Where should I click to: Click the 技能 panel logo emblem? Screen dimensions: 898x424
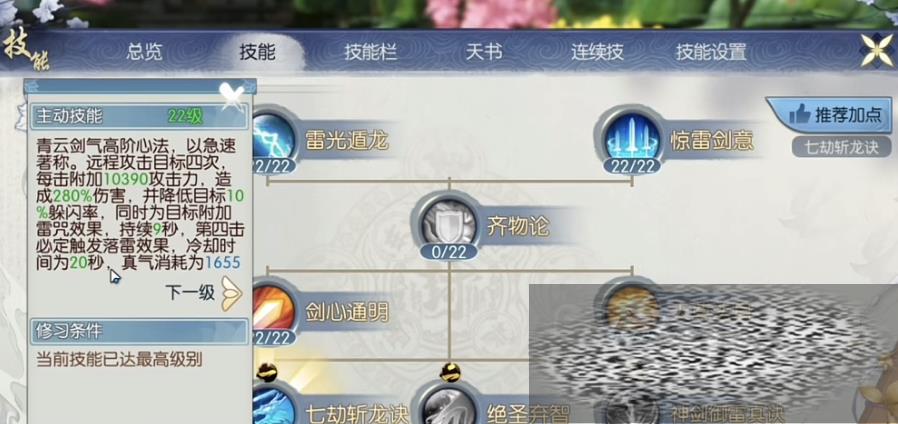pos(26,50)
